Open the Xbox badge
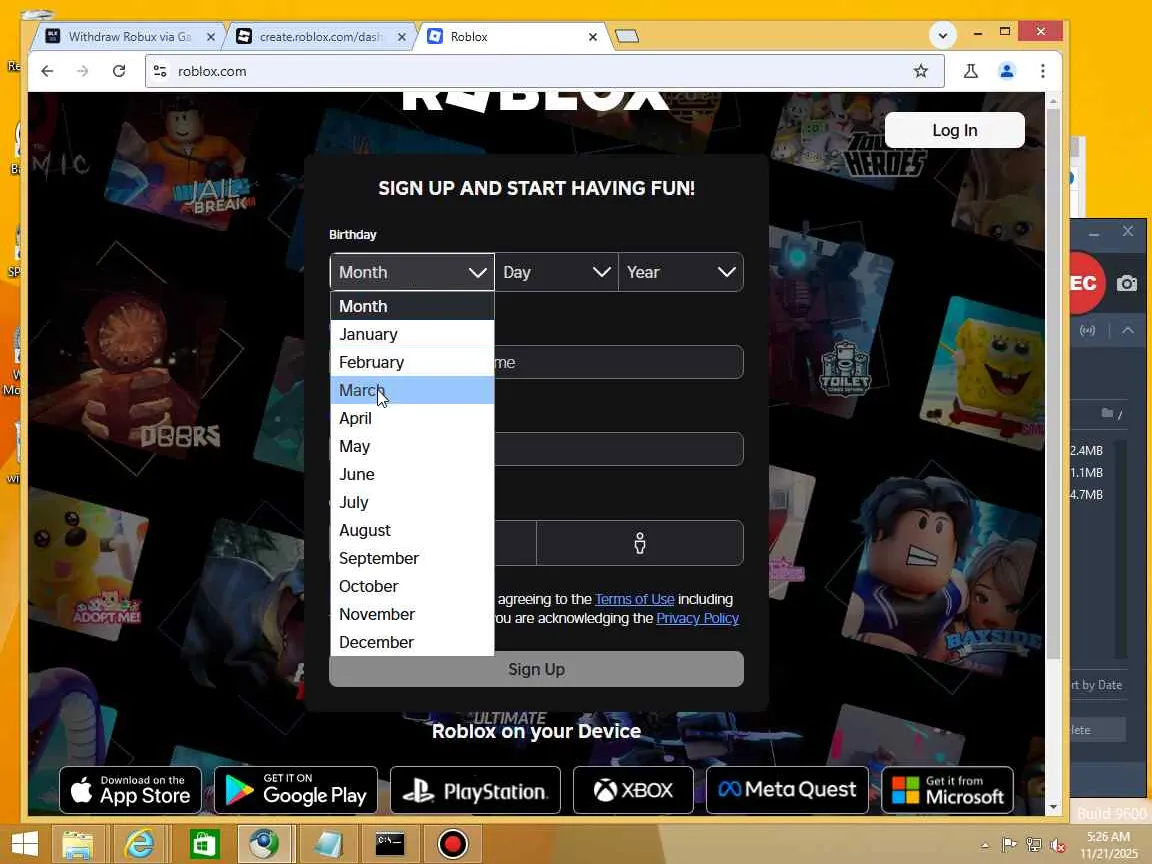Image resolution: width=1152 pixels, height=864 pixels. (x=633, y=790)
